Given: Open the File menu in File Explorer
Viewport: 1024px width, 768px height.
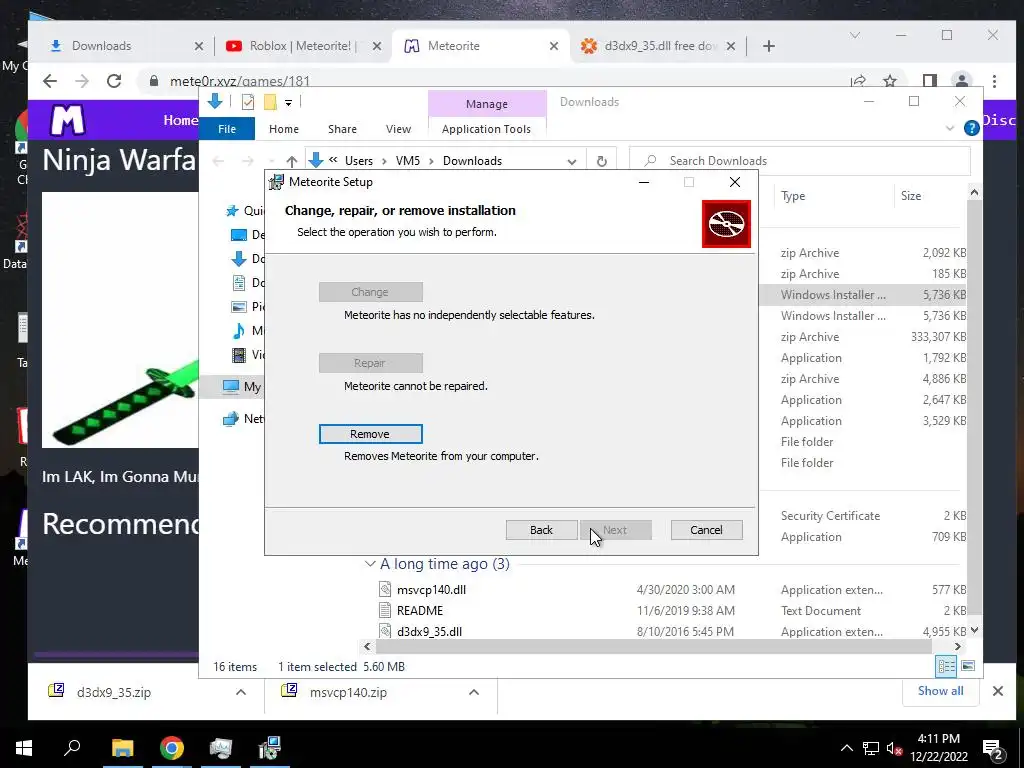Looking at the screenshot, I should [227, 129].
